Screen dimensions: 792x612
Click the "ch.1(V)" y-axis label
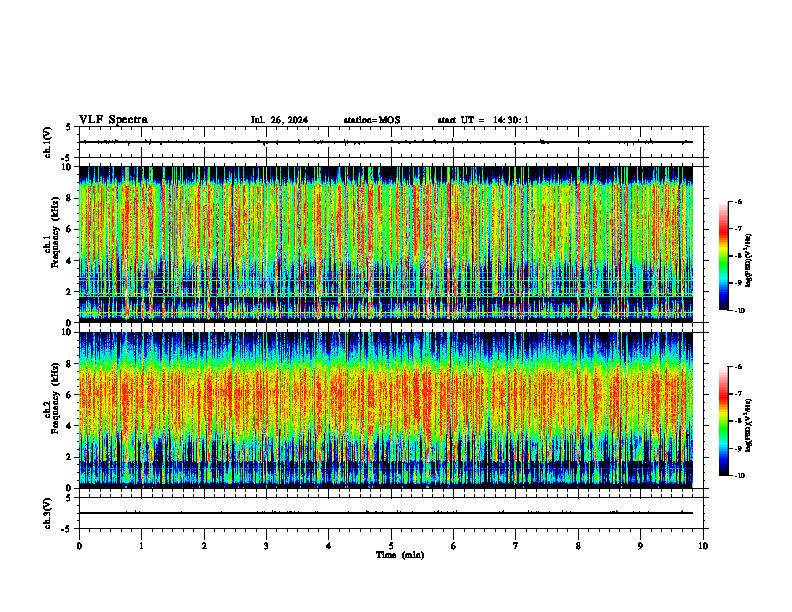pos(47,142)
